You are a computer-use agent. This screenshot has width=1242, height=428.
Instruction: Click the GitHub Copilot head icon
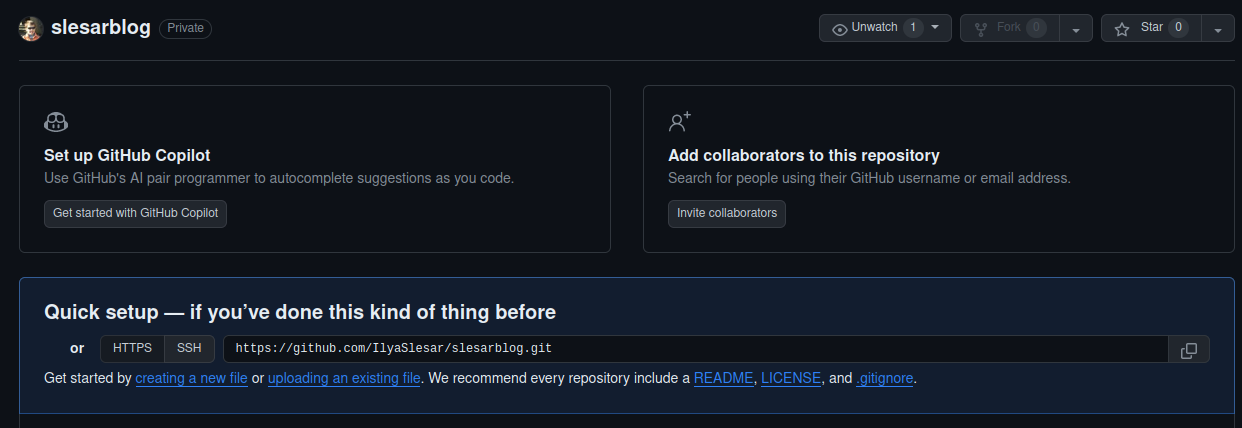(x=56, y=122)
